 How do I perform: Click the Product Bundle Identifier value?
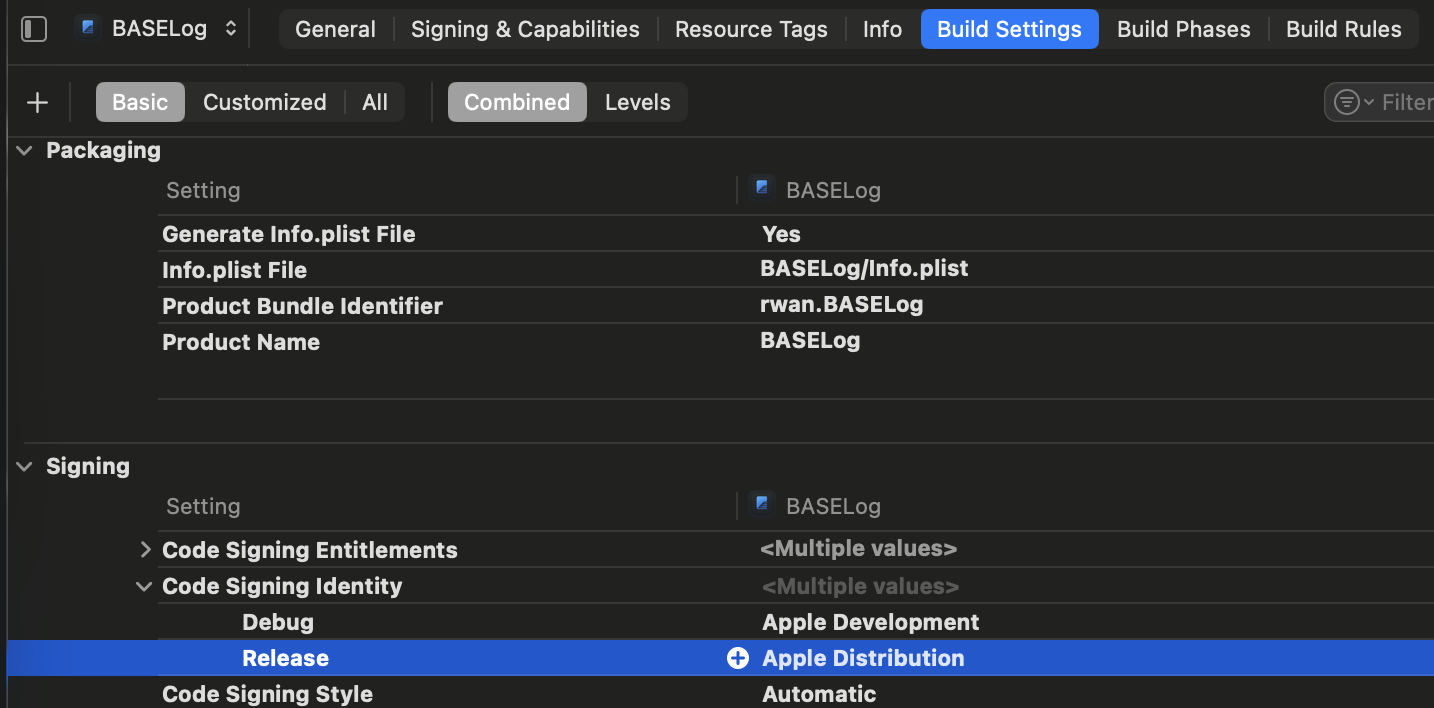(841, 305)
